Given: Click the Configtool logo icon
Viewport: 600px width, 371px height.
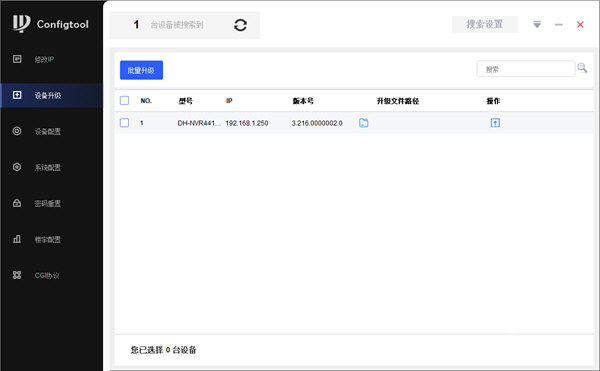Looking at the screenshot, I should pos(21,23).
